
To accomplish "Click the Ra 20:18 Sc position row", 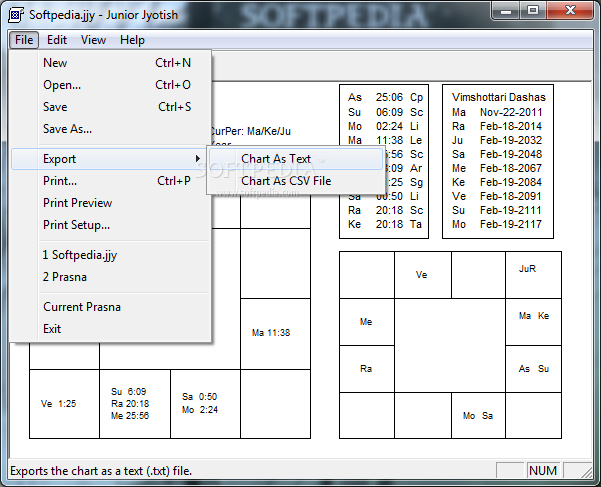I will click(385, 210).
